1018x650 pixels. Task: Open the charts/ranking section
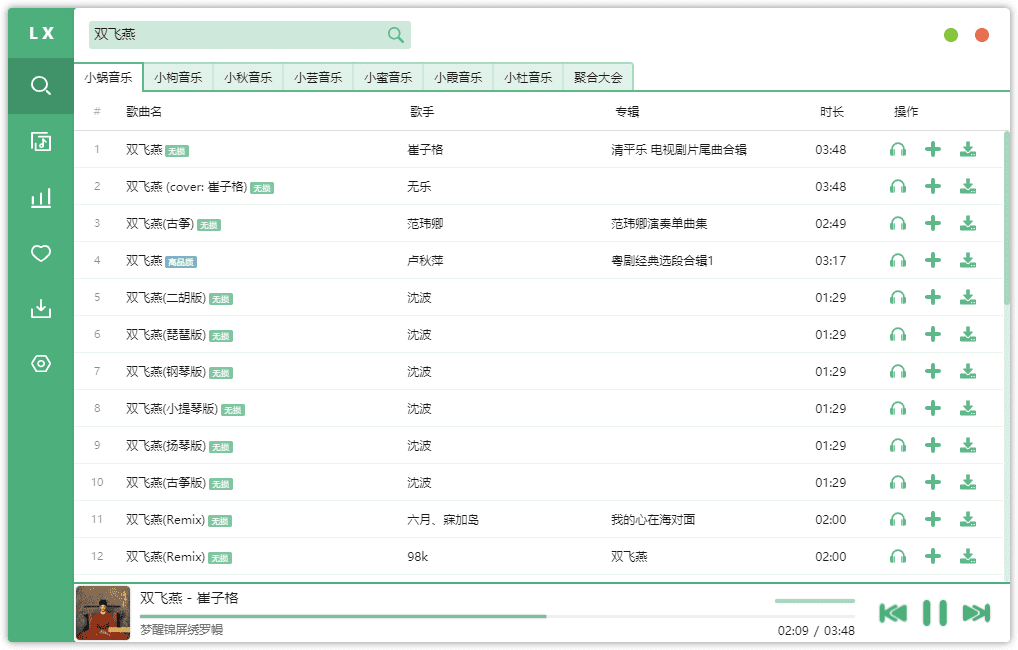tap(40, 197)
